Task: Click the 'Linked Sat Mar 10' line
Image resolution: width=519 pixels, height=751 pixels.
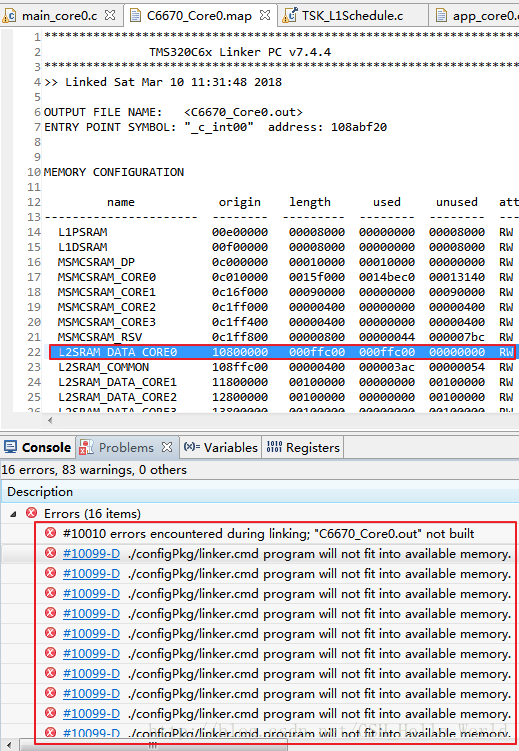Action: click(x=163, y=82)
